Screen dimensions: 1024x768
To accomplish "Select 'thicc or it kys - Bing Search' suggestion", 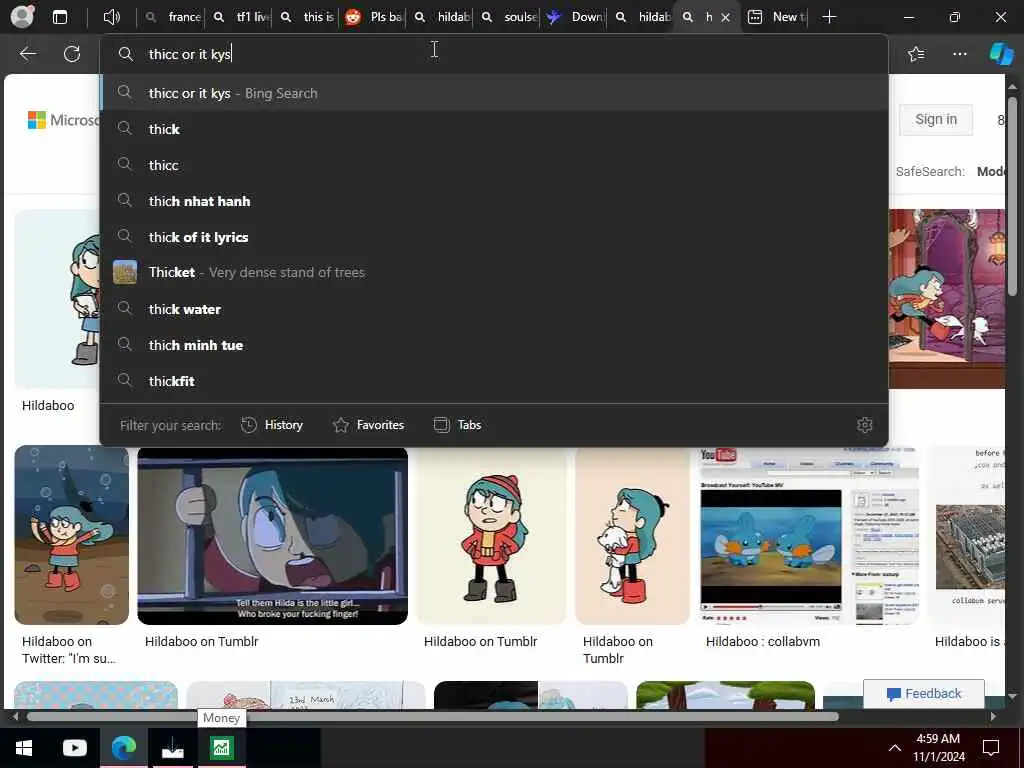I will pyautogui.click(x=494, y=93).
